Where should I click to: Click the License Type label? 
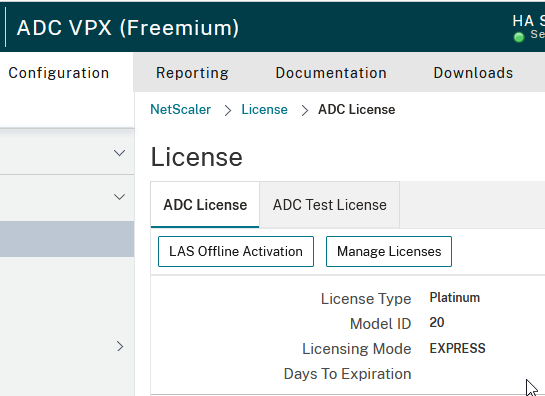pyautogui.click(x=366, y=299)
